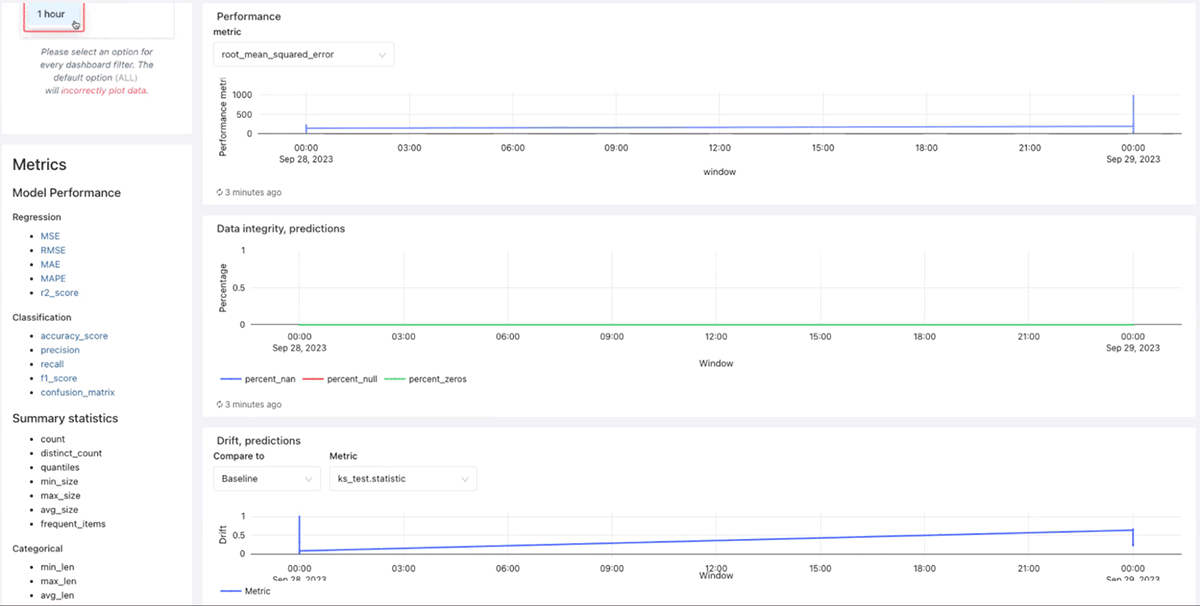This screenshot has width=1200, height=606.
Task: Open the recall metric link
Action: [x=52, y=364]
